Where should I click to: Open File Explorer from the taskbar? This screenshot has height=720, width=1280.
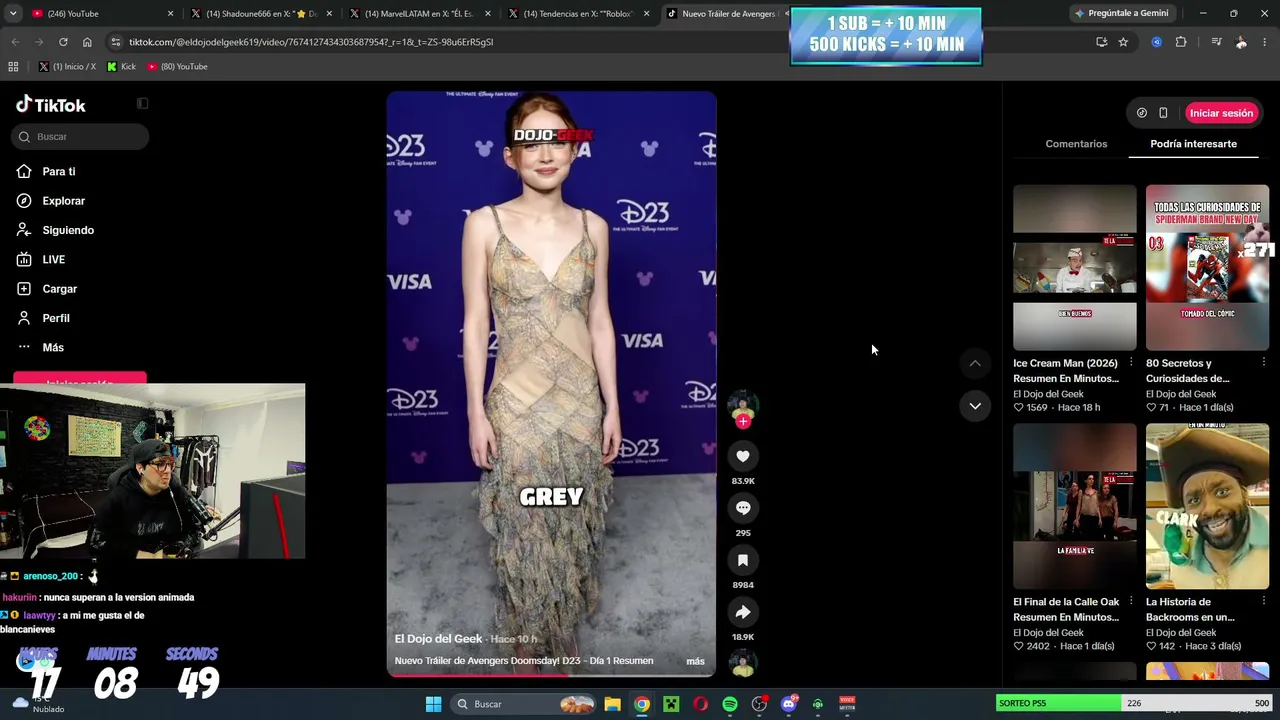pyautogui.click(x=612, y=704)
